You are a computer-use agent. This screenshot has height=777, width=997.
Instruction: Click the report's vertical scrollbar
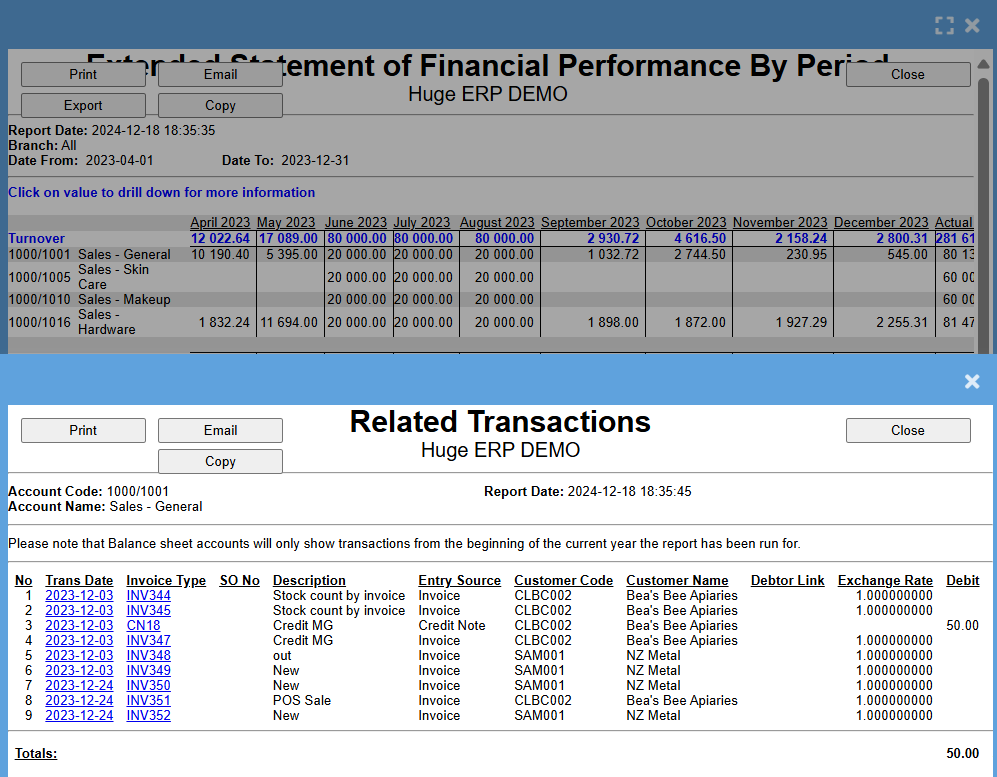(x=983, y=200)
